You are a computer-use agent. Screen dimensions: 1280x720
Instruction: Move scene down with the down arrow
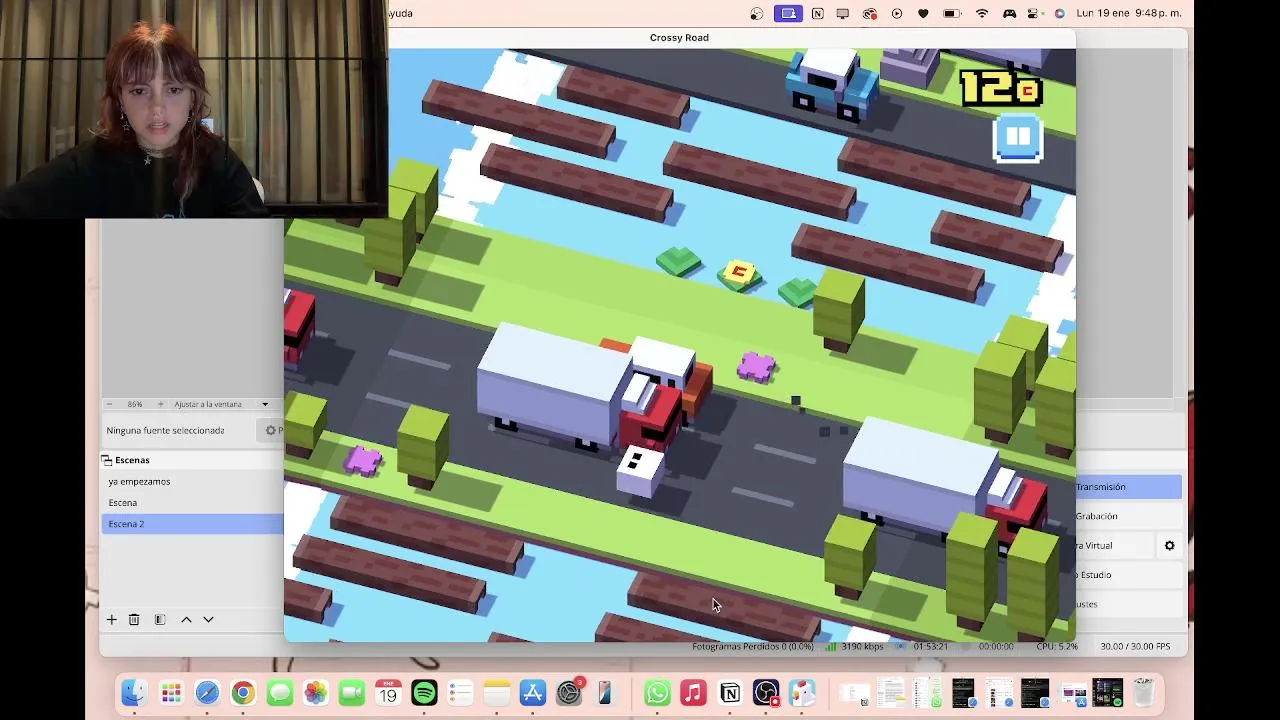tap(208, 620)
